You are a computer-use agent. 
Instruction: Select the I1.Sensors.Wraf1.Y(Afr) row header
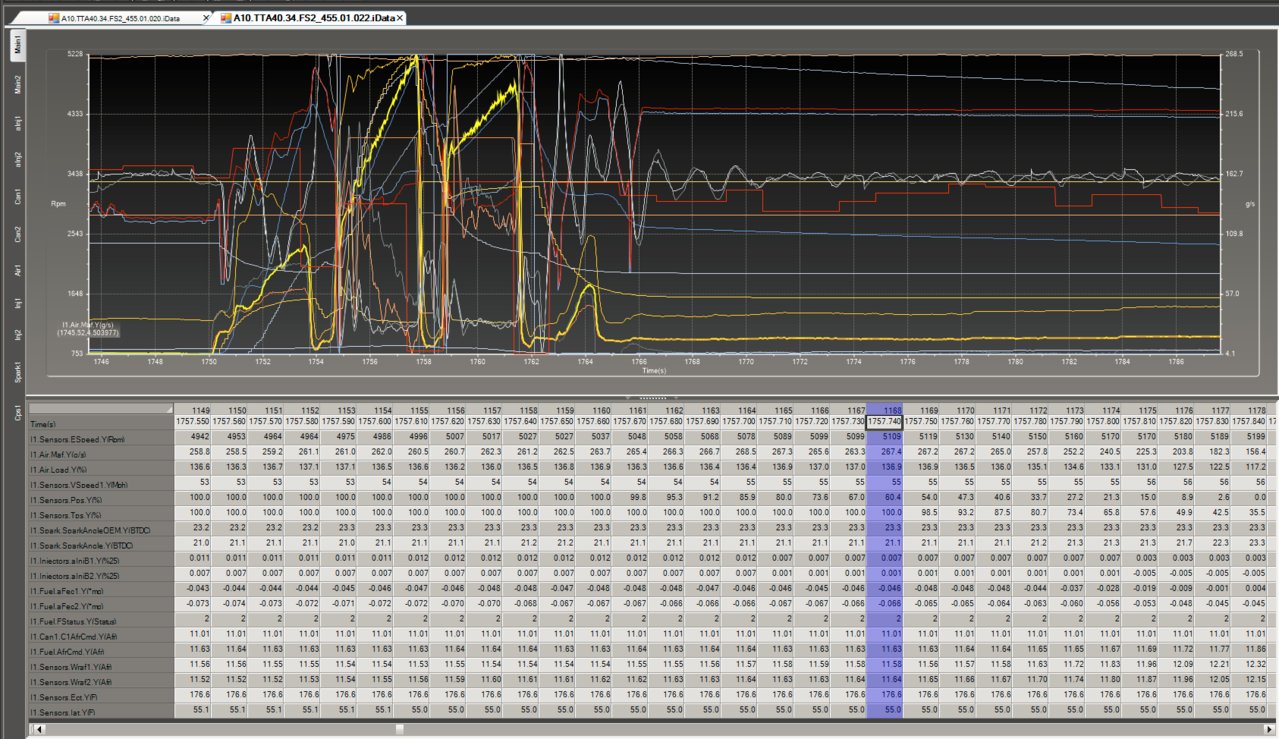point(103,664)
